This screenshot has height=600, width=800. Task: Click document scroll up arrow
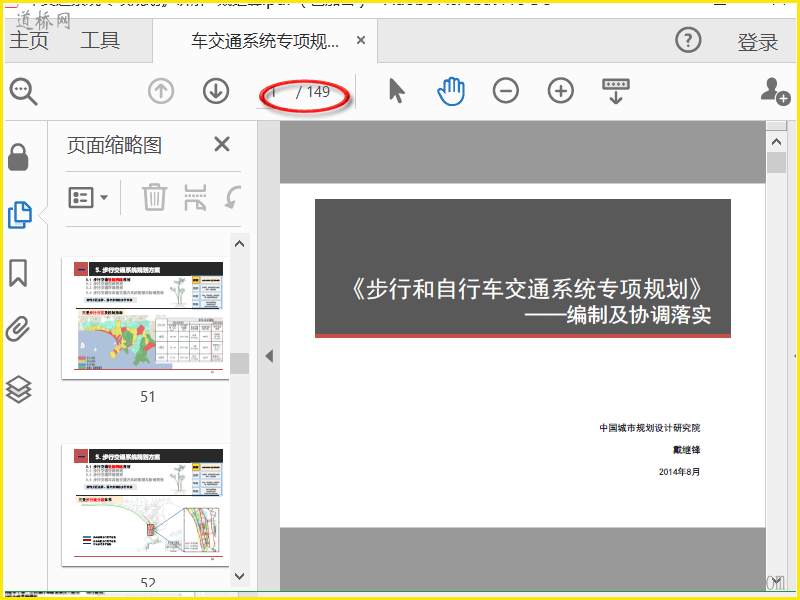[x=777, y=142]
